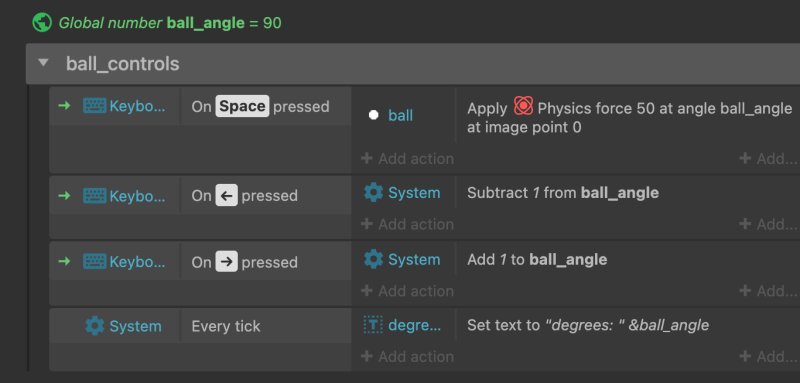Screen dimensions: 800x383
Task: Select Add 1 to ball_angle action
Action: coord(537,259)
